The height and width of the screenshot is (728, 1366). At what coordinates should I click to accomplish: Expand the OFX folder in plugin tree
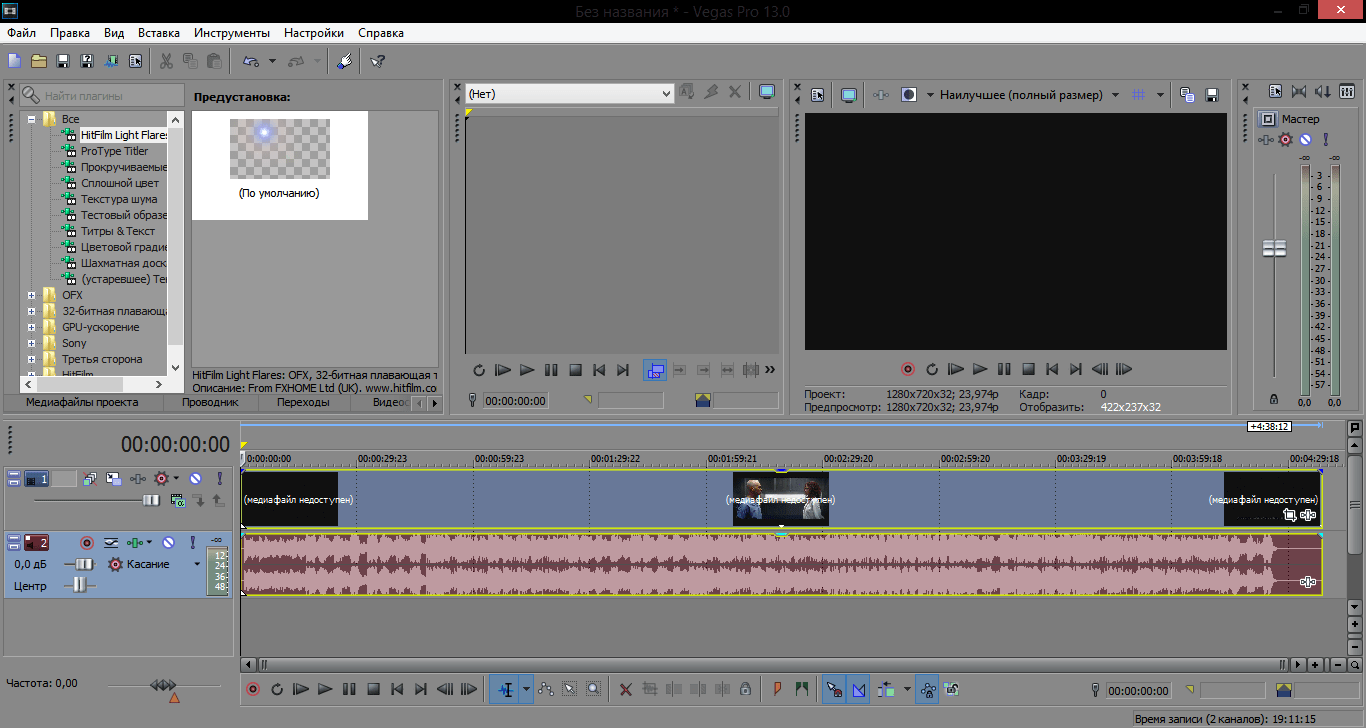32,295
